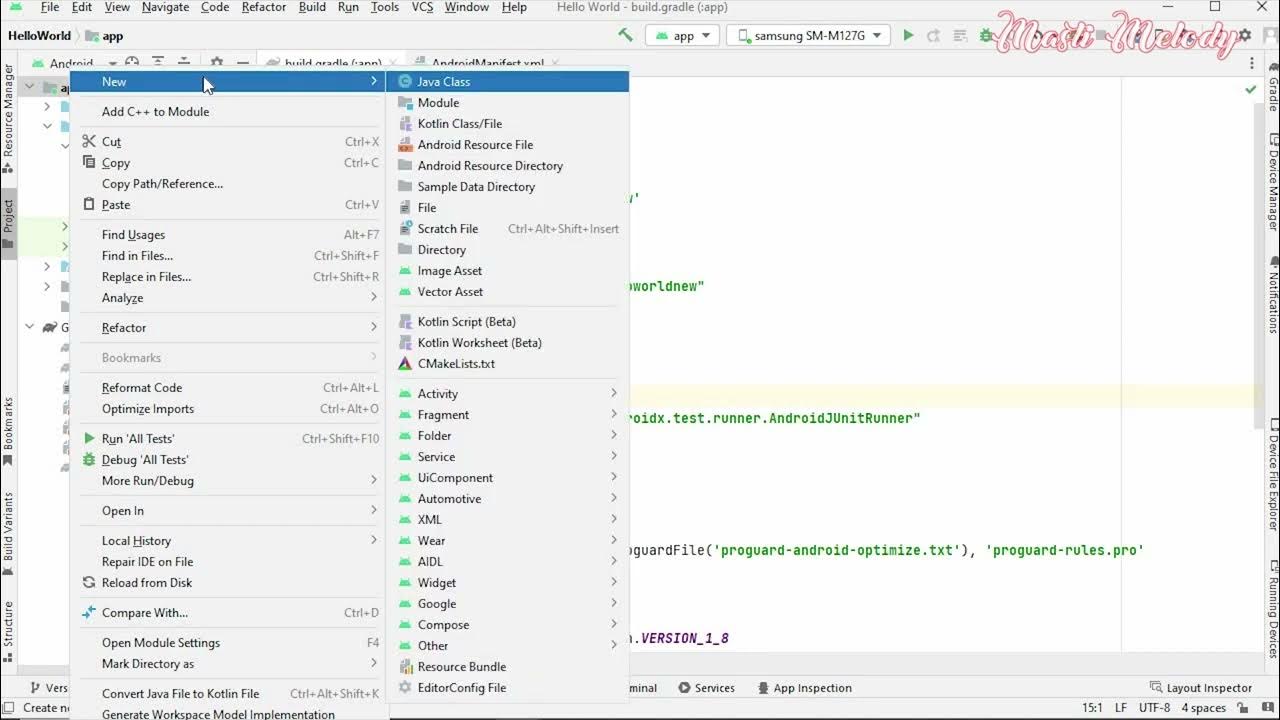Open the App Inspection tool window

point(803,688)
